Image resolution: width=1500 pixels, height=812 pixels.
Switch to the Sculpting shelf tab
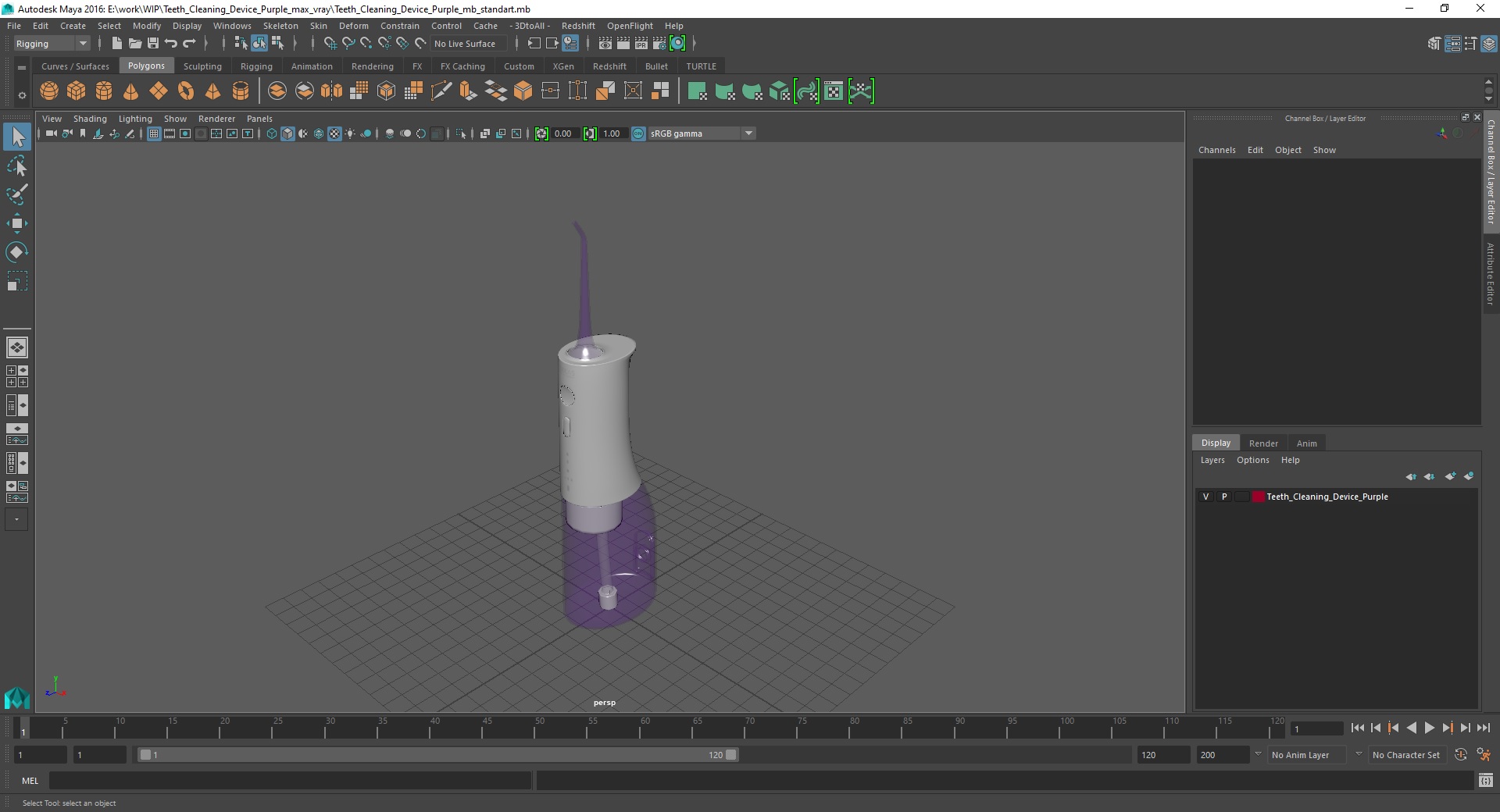point(202,66)
